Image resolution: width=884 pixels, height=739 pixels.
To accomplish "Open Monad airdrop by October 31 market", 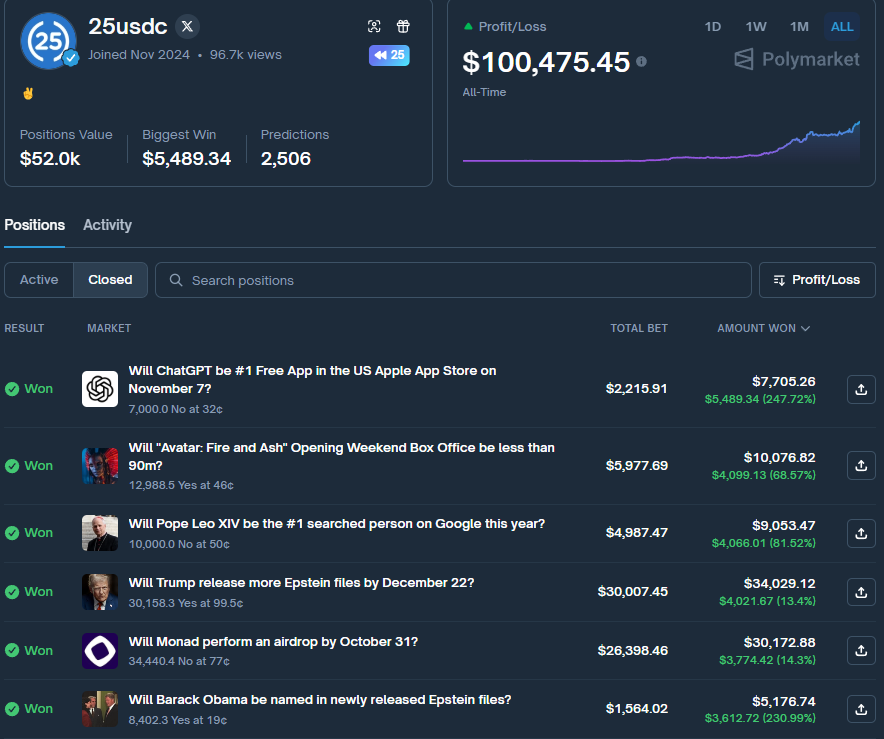I will click(273, 641).
